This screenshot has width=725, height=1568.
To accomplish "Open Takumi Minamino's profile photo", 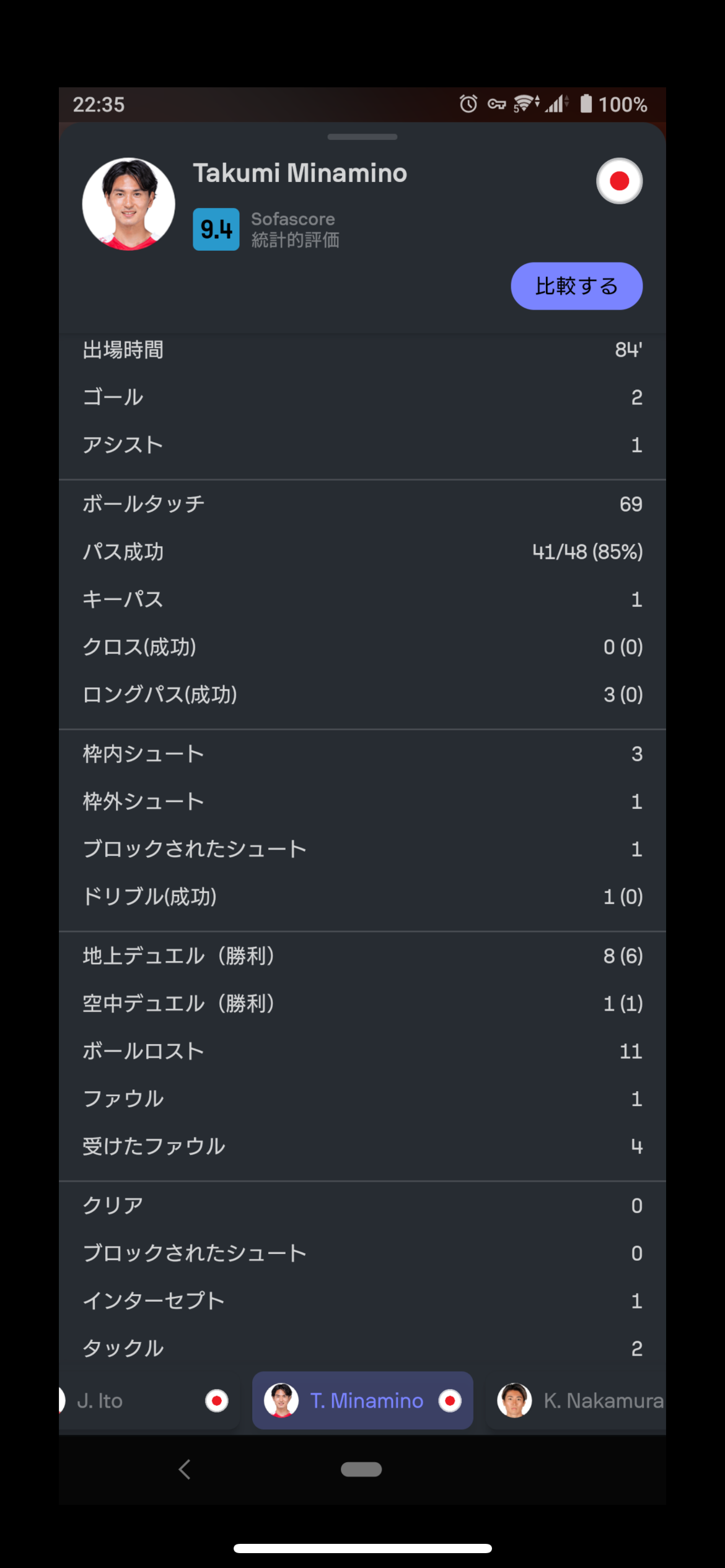I will tap(129, 204).
